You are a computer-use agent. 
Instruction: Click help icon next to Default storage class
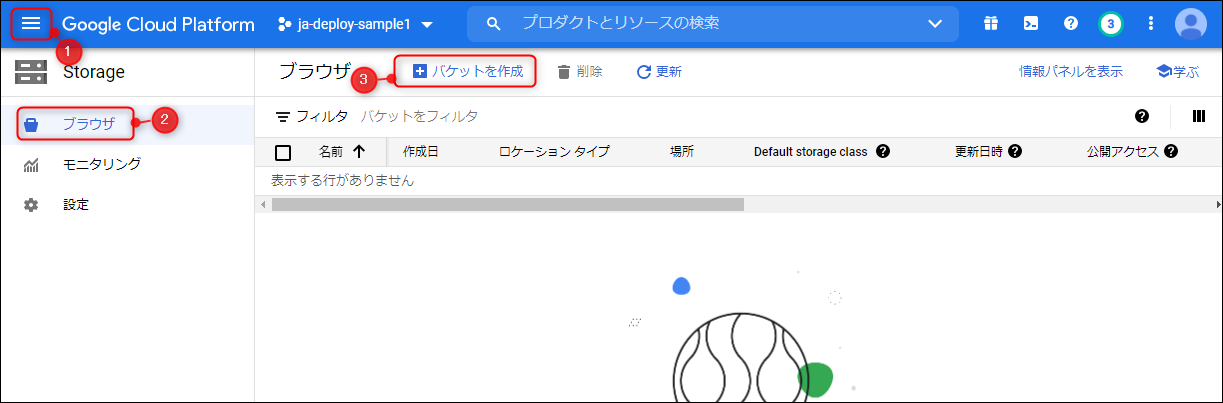[883, 152]
